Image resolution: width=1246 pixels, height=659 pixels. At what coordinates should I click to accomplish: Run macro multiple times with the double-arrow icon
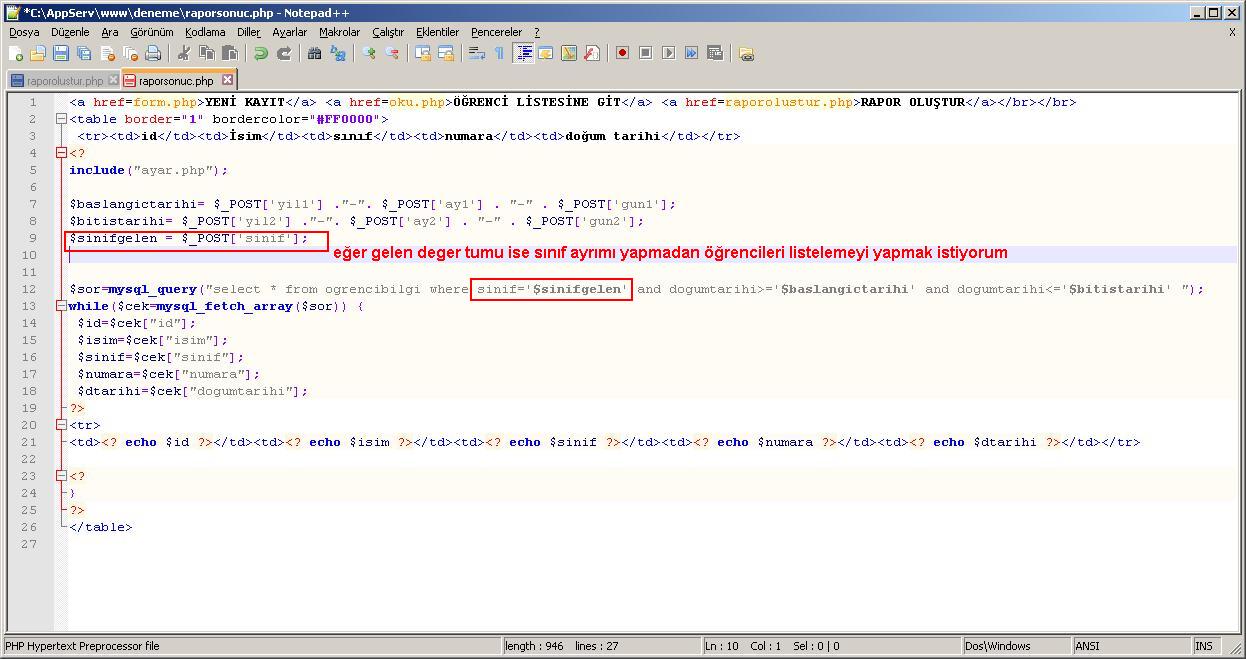[691, 53]
